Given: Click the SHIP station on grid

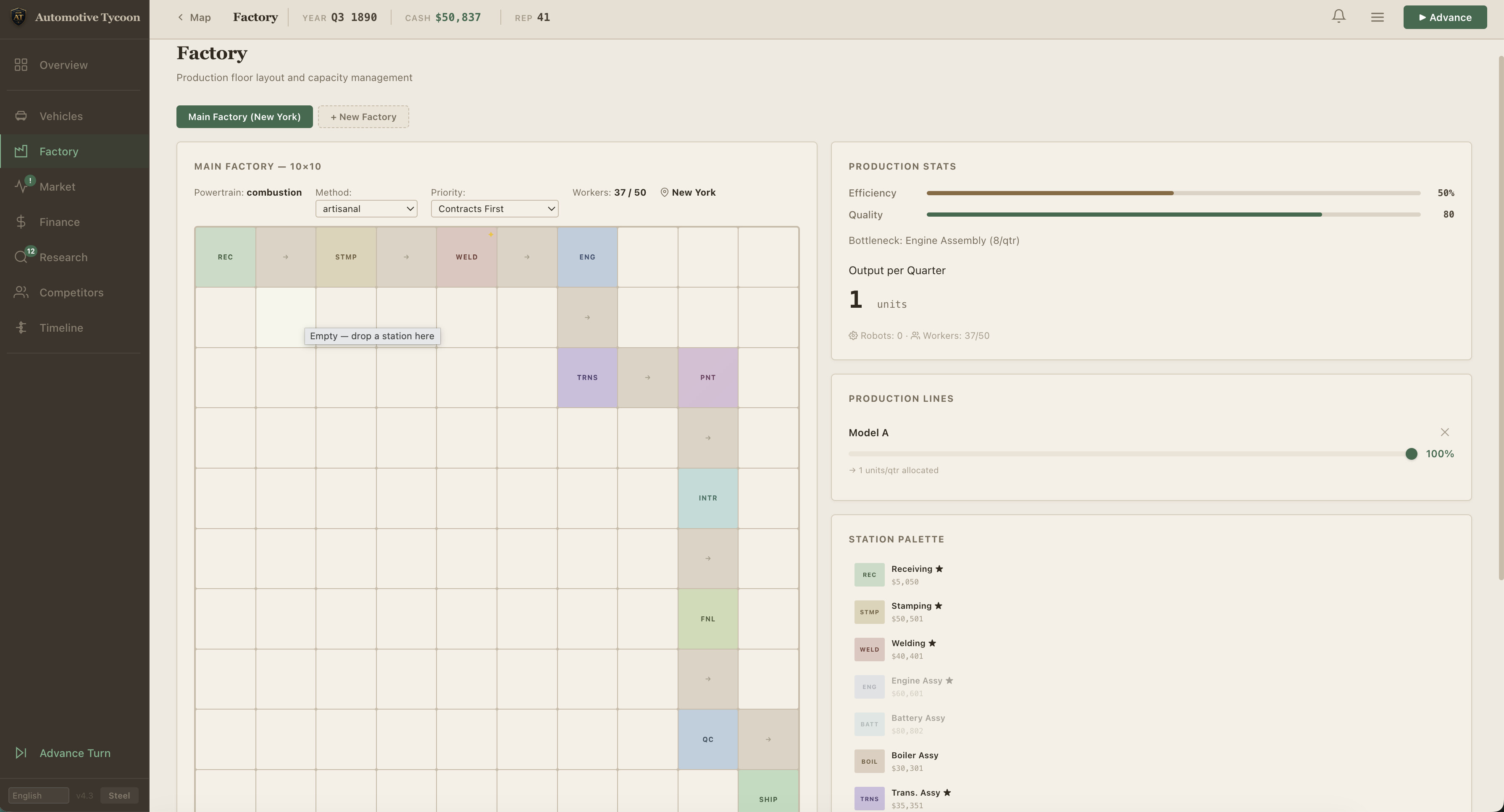Looking at the screenshot, I should coord(768,791).
